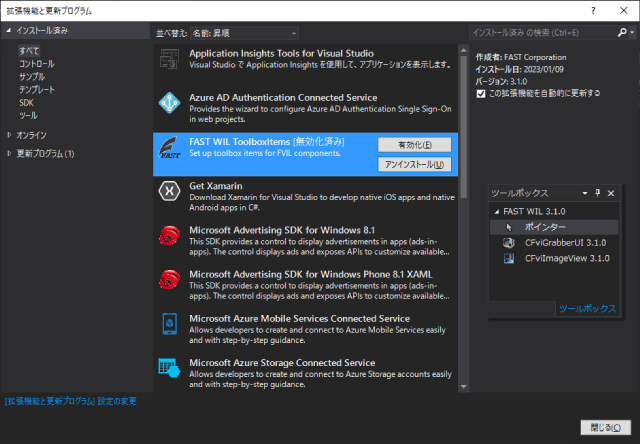640x444 pixels.
Task: Close the dialog with the title bar X
Action: pos(624,11)
